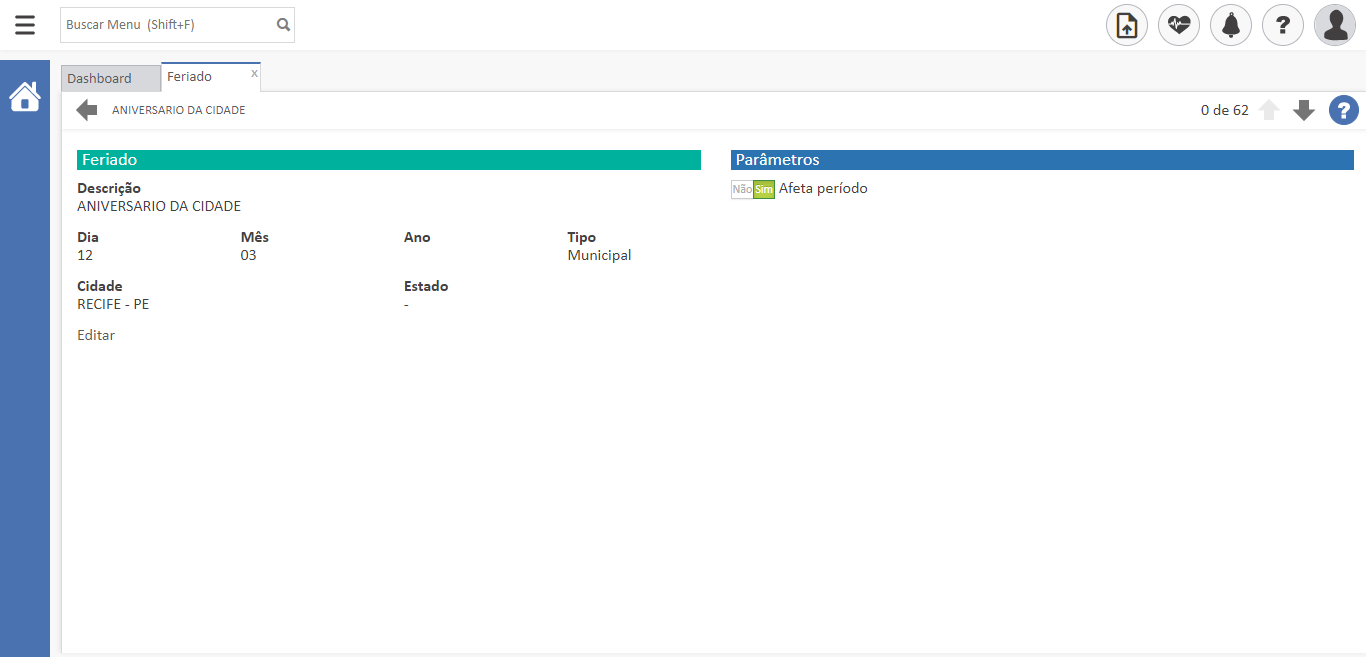Go back using the left arrow
This screenshot has height=657, width=1366.
[87, 110]
